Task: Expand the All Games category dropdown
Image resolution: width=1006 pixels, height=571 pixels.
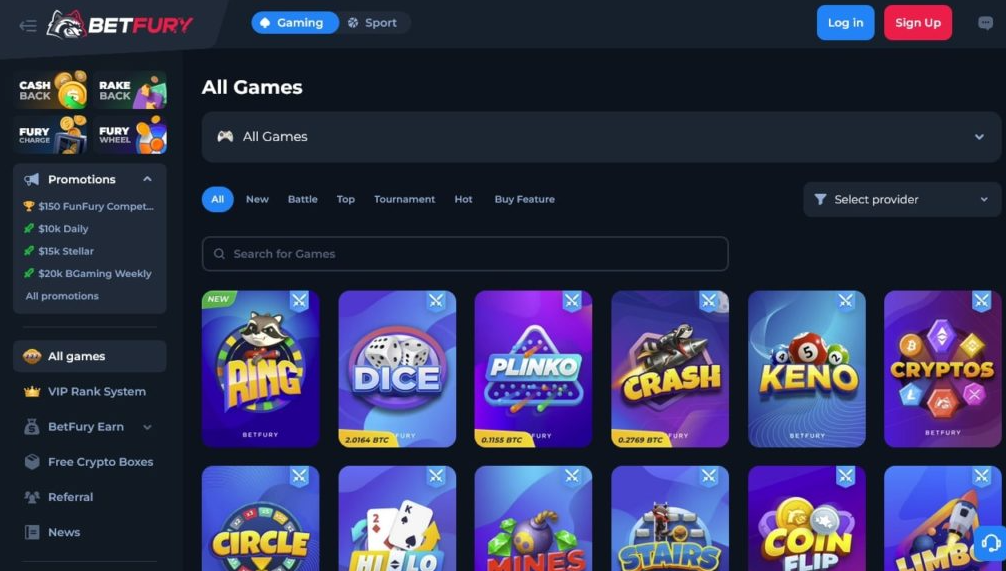Action: click(x=601, y=137)
